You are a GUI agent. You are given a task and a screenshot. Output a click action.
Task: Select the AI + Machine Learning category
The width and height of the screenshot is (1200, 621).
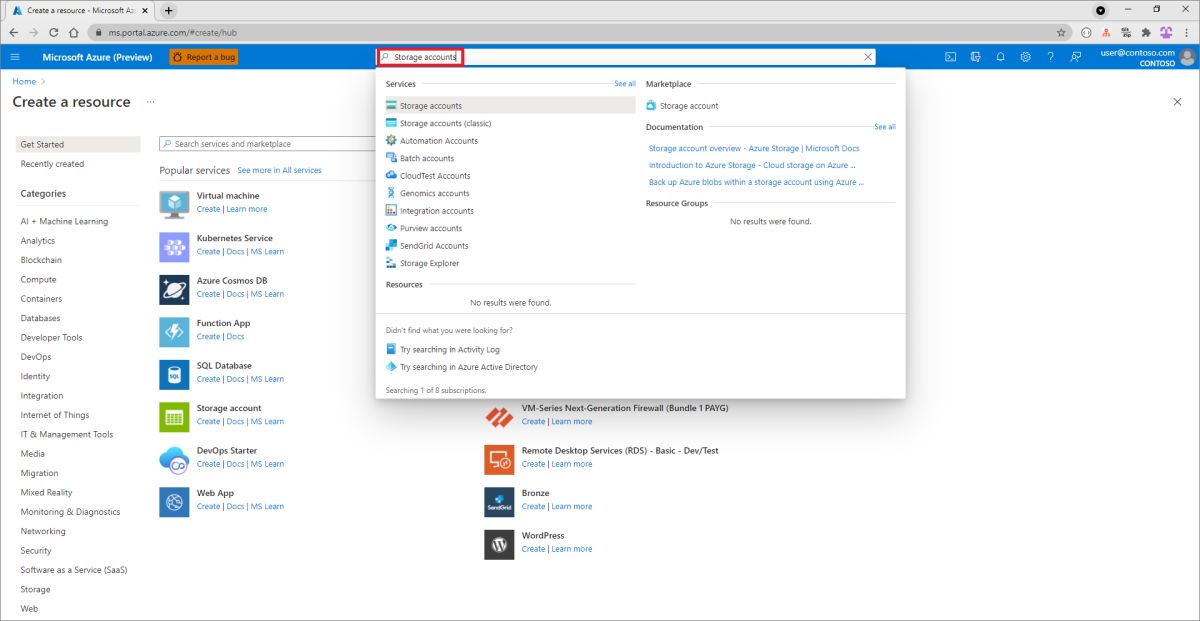click(x=64, y=222)
